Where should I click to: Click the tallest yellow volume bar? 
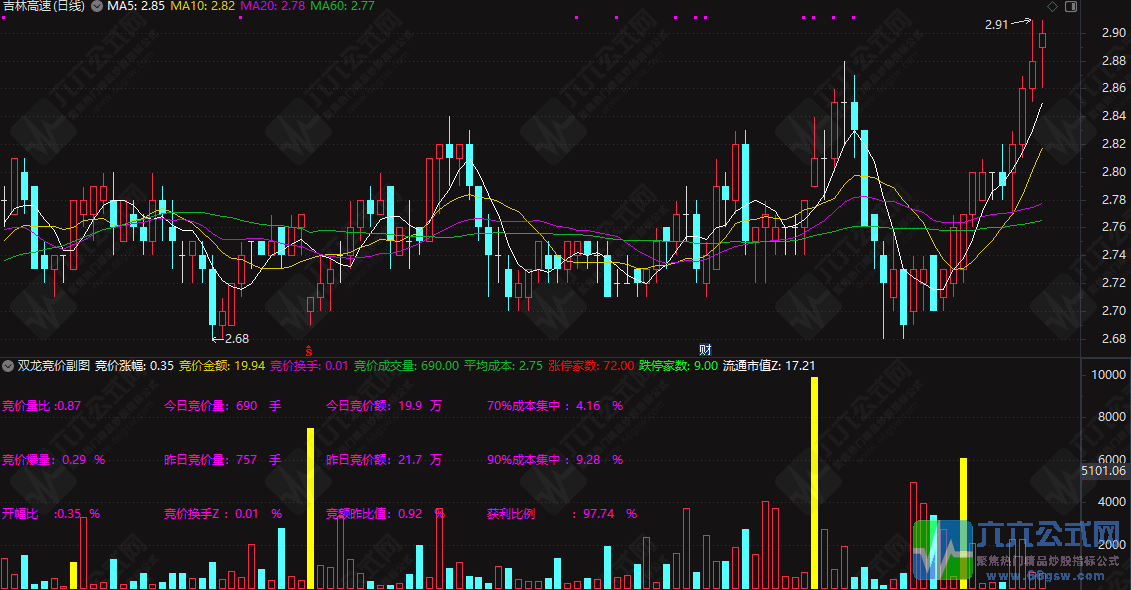coord(814,480)
